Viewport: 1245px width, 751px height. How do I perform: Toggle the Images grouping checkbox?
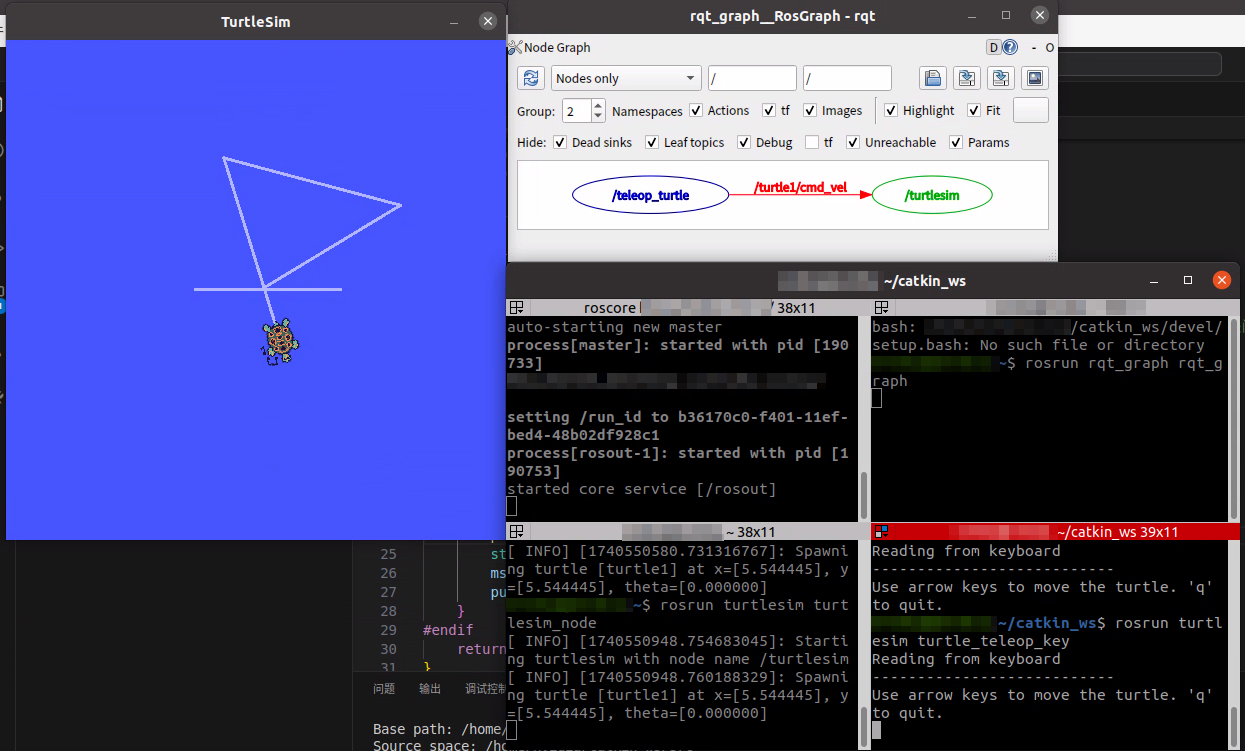click(811, 111)
